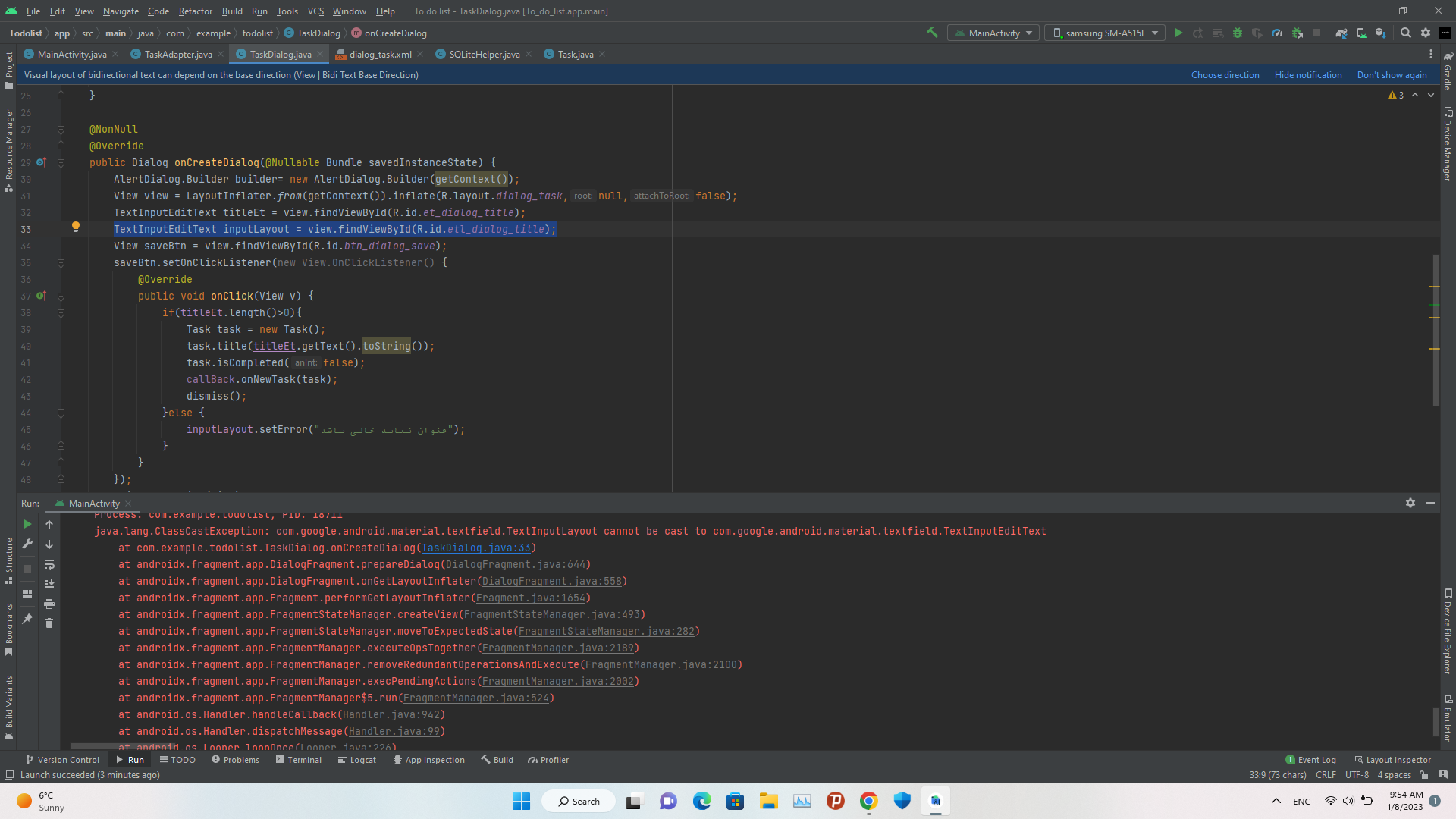Click Choose direction link in notification

click(1225, 74)
